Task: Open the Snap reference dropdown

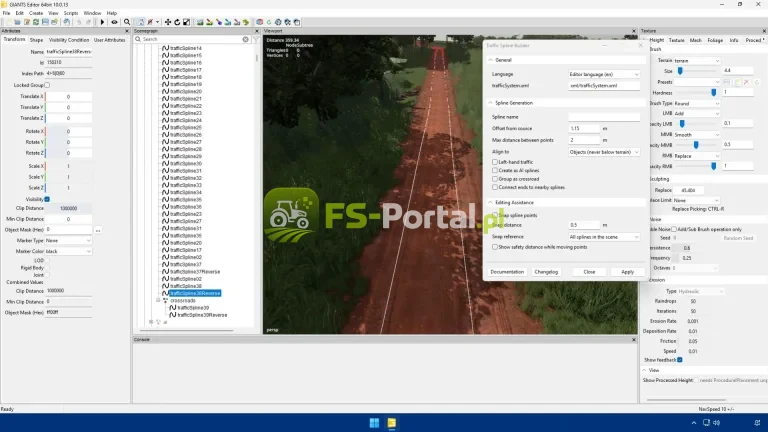Action: click(x=604, y=237)
